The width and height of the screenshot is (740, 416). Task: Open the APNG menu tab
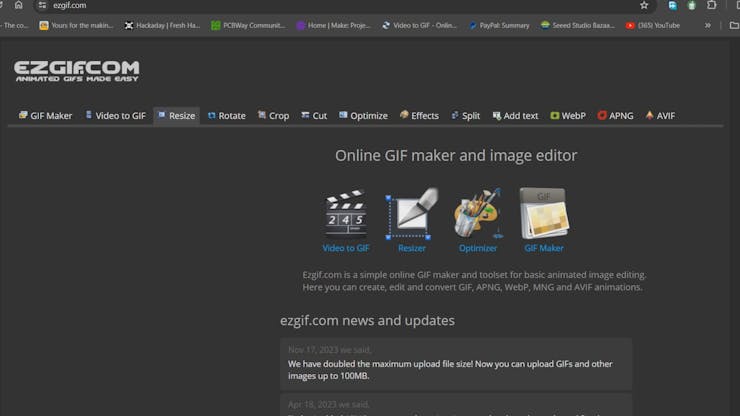point(615,116)
